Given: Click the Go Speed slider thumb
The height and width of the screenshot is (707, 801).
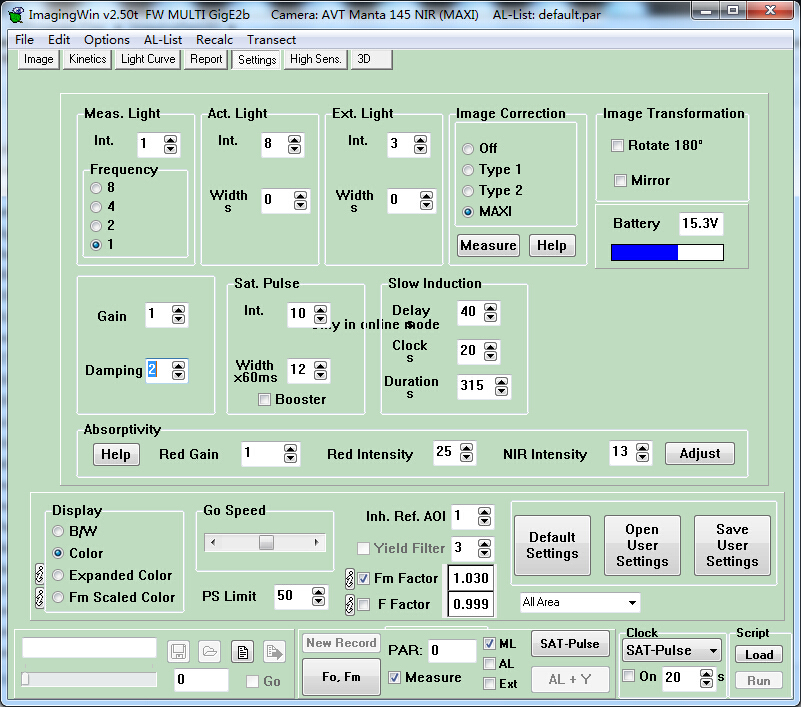Looking at the screenshot, I should click(x=266, y=542).
